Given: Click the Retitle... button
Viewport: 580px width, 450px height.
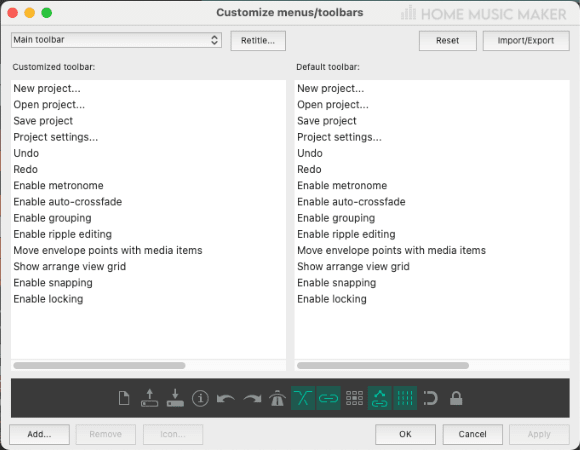Looking at the screenshot, I should (258, 40).
